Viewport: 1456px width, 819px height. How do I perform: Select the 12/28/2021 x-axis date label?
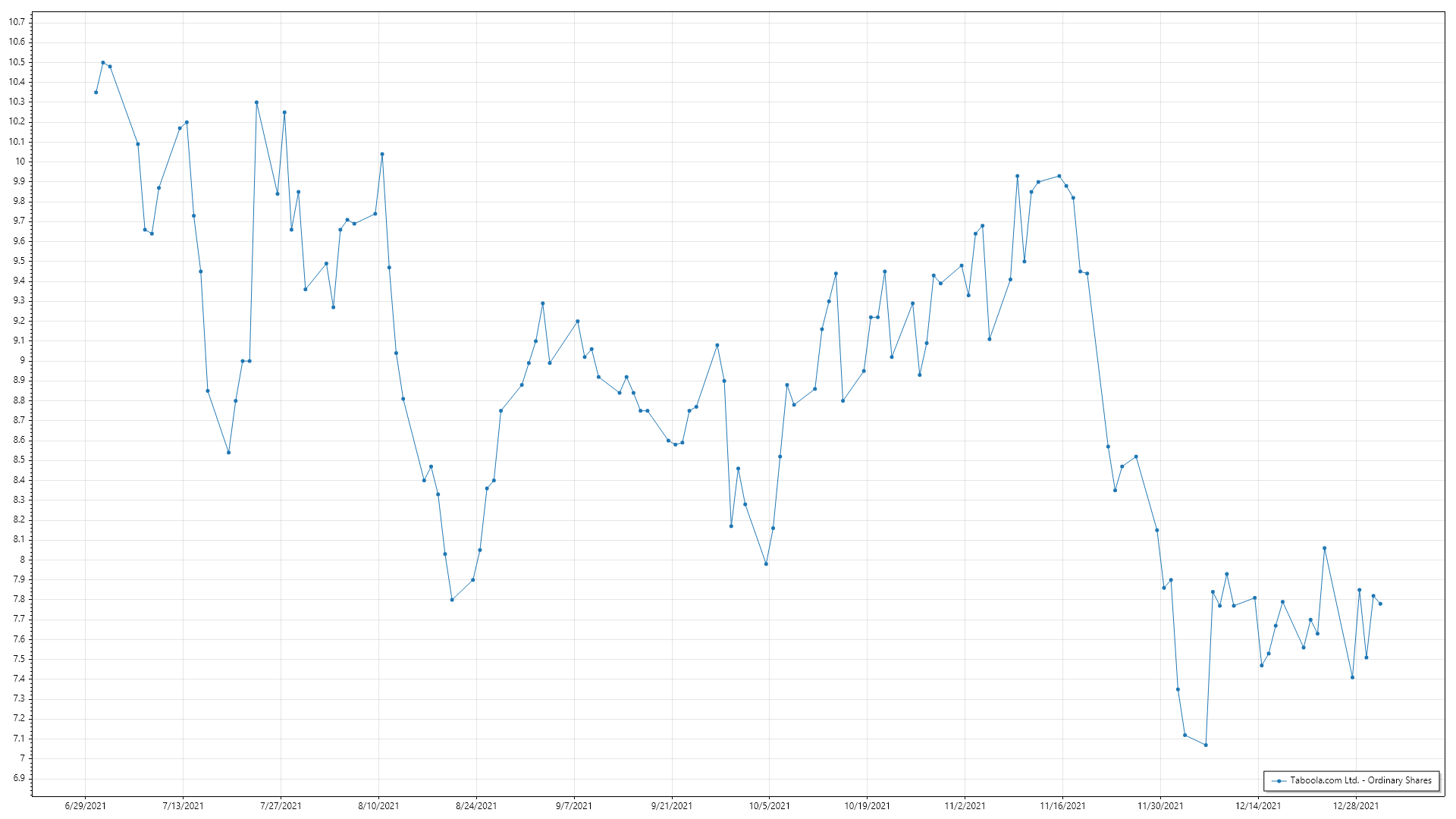1356,806
